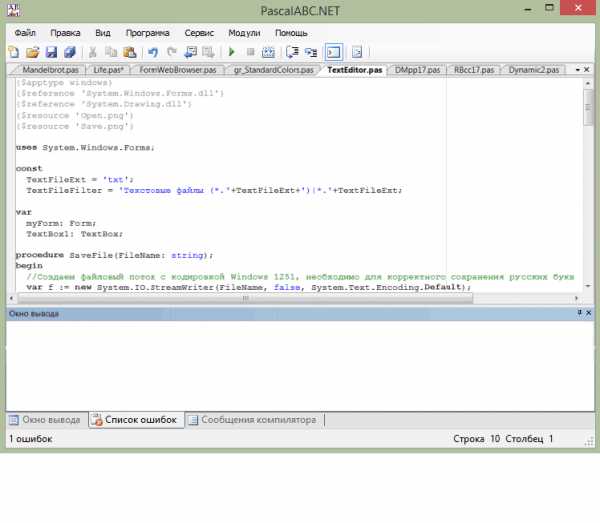Image resolution: width=600 pixels, height=523 pixels.
Task: Copy selection with the toolbar copy icon
Action: [x=111, y=52]
